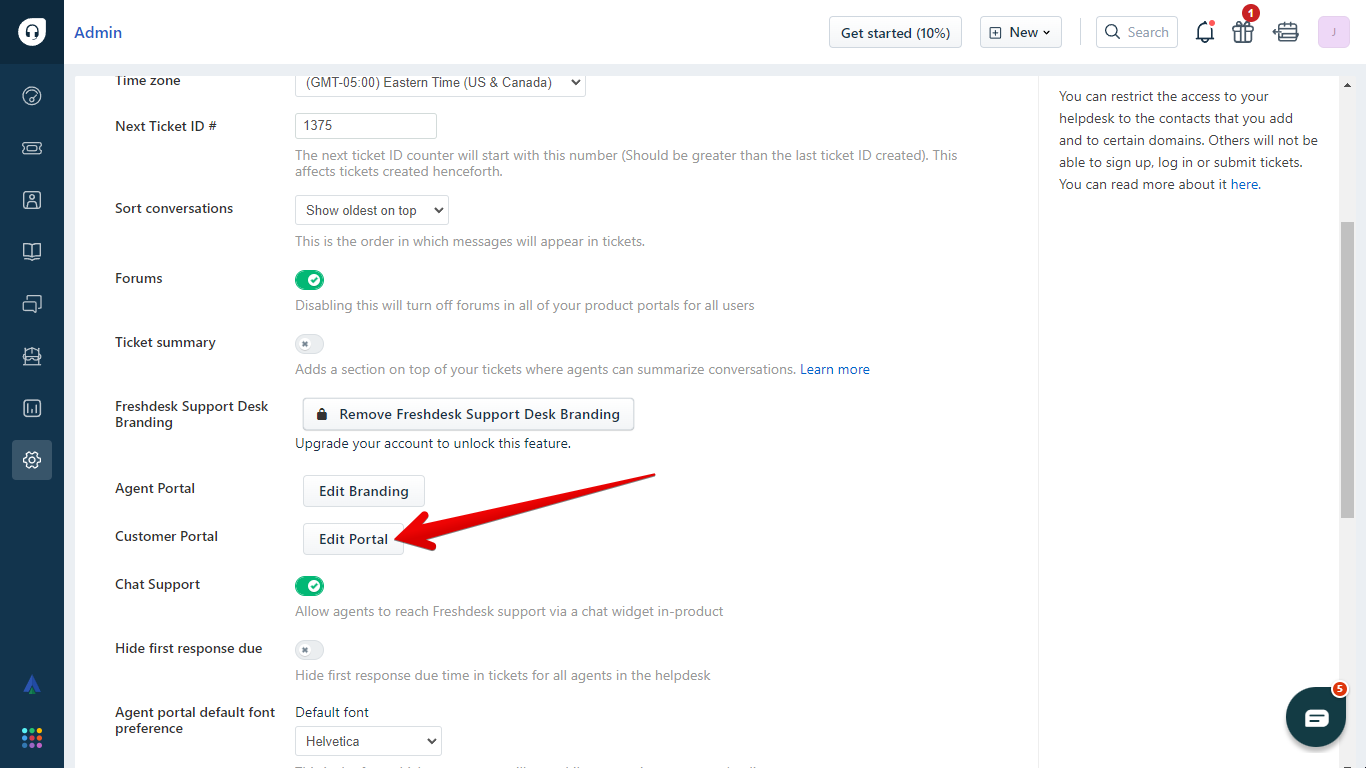Open the Forums chat icon in sidebar
Viewport: 1366px width, 768px height.
[x=32, y=304]
